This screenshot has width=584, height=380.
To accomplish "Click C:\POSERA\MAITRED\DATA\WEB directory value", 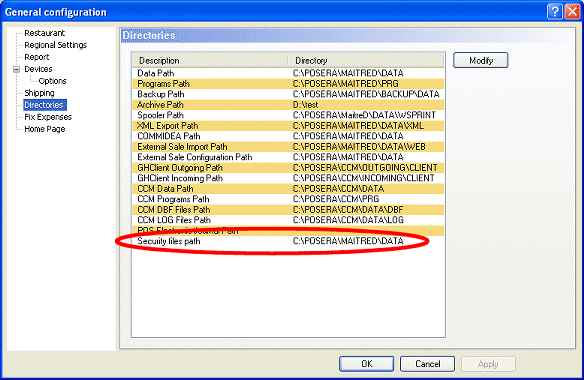I will pos(359,146).
